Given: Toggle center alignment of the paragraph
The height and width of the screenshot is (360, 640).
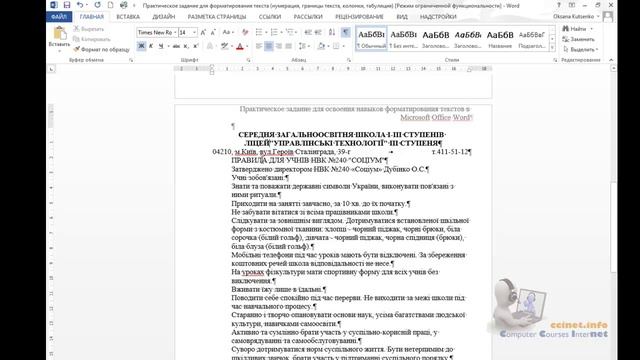Looking at the screenshot, I should (269, 46).
